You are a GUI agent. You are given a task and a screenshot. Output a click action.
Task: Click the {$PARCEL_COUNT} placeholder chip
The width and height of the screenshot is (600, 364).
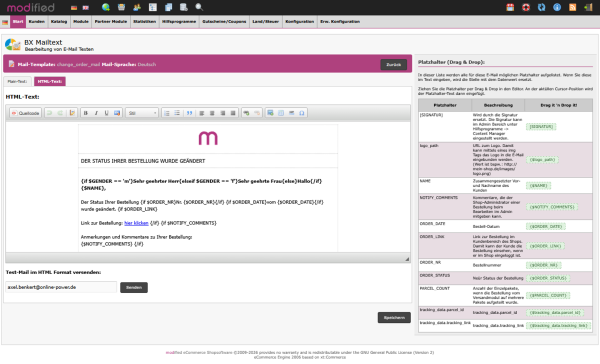click(x=548, y=295)
